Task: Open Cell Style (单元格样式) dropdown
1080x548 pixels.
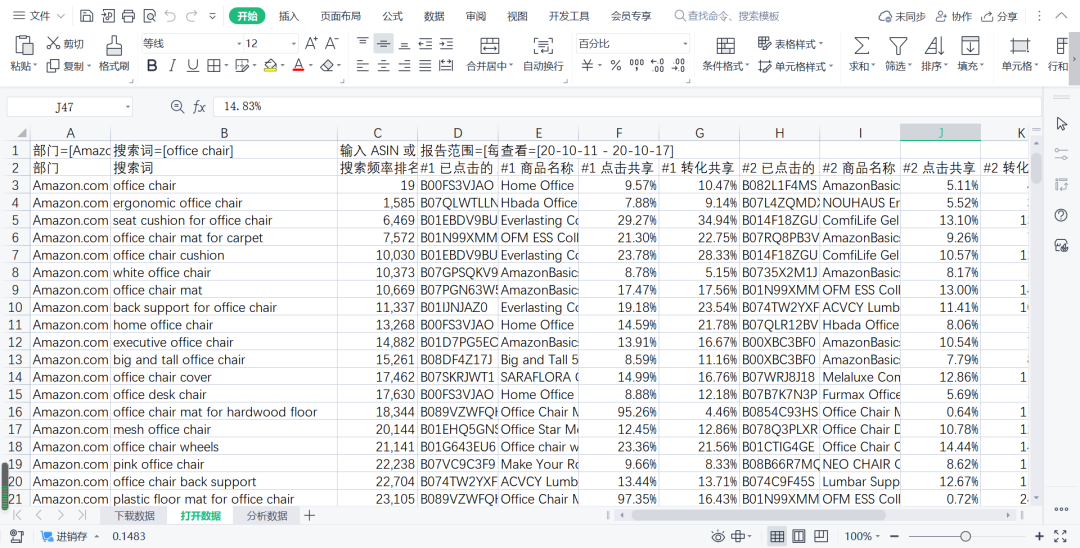Action: click(796, 66)
